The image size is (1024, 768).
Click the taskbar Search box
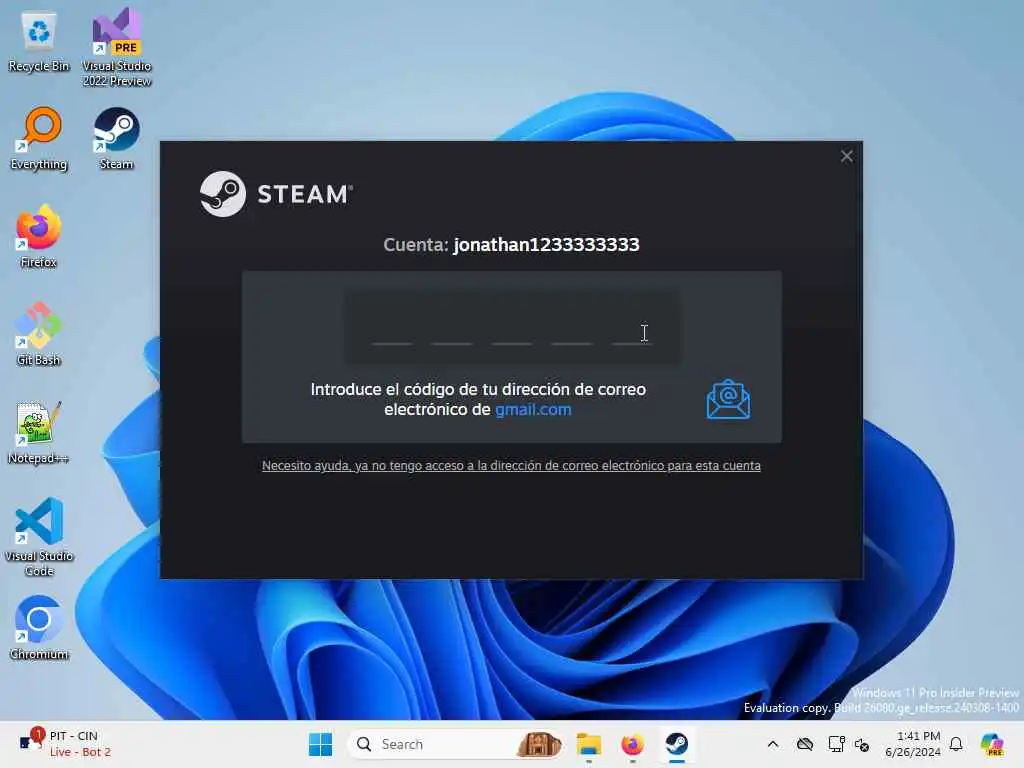click(457, 744)
